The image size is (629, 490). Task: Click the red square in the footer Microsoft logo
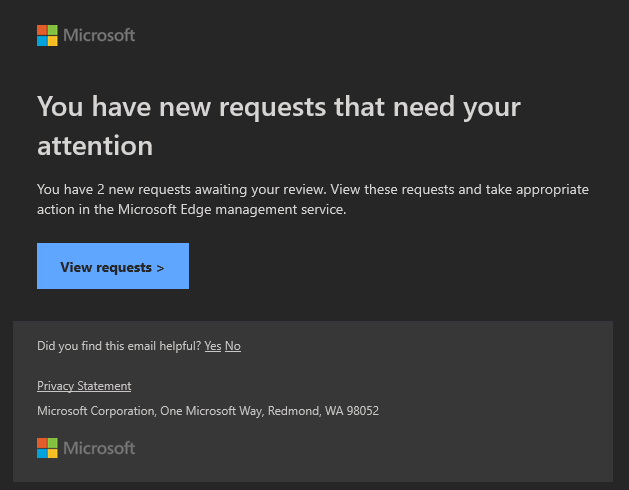point(42,442)
